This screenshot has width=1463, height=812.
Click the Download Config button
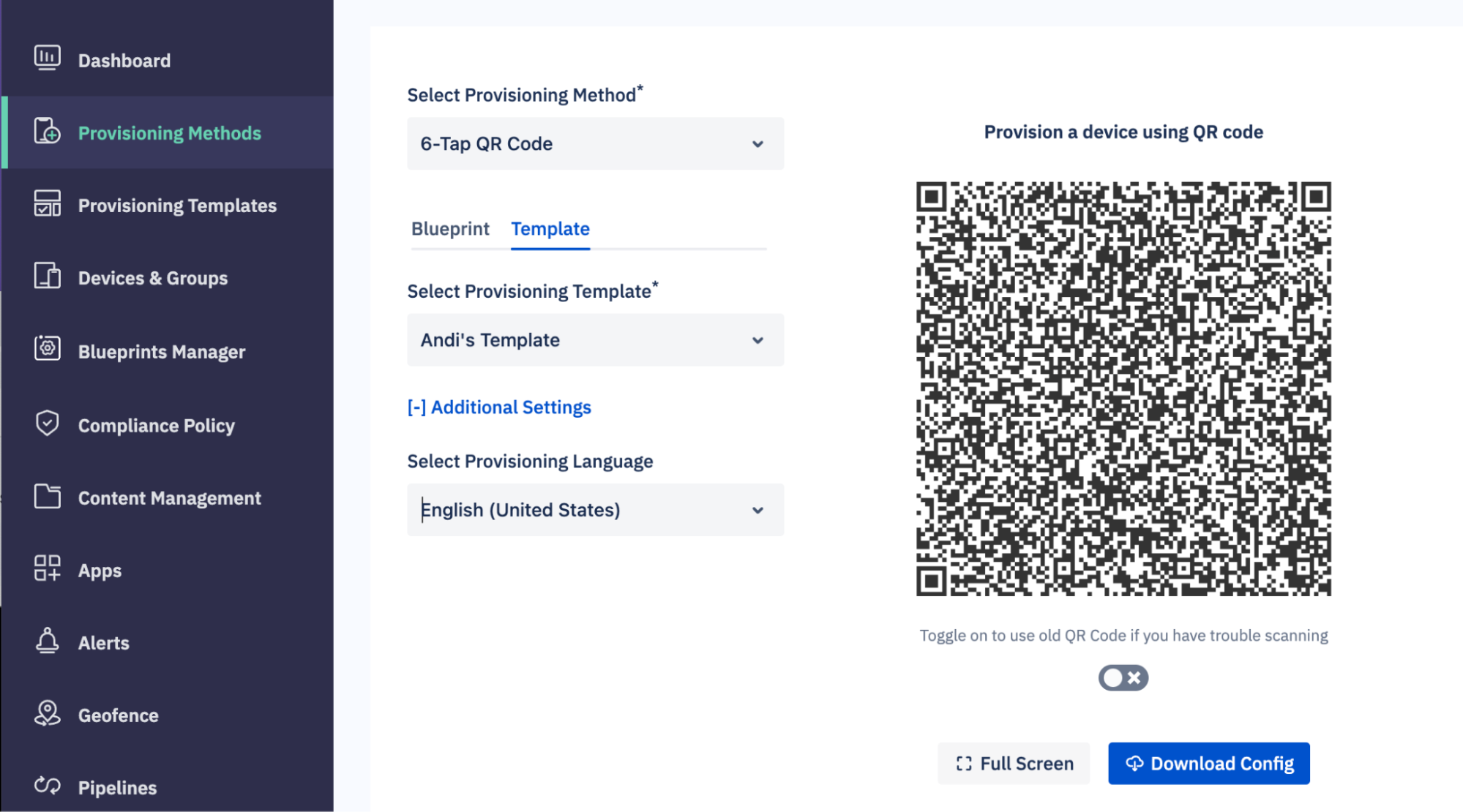(x=1208, y=763)
